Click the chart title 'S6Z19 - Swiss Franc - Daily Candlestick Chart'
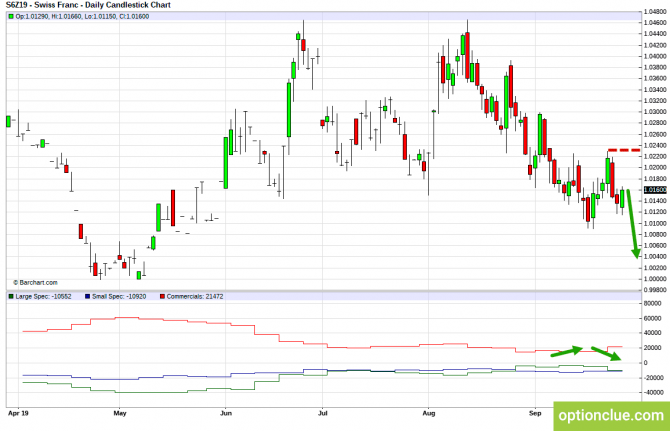Screen dimensions: 670x431 pos(88,5)
